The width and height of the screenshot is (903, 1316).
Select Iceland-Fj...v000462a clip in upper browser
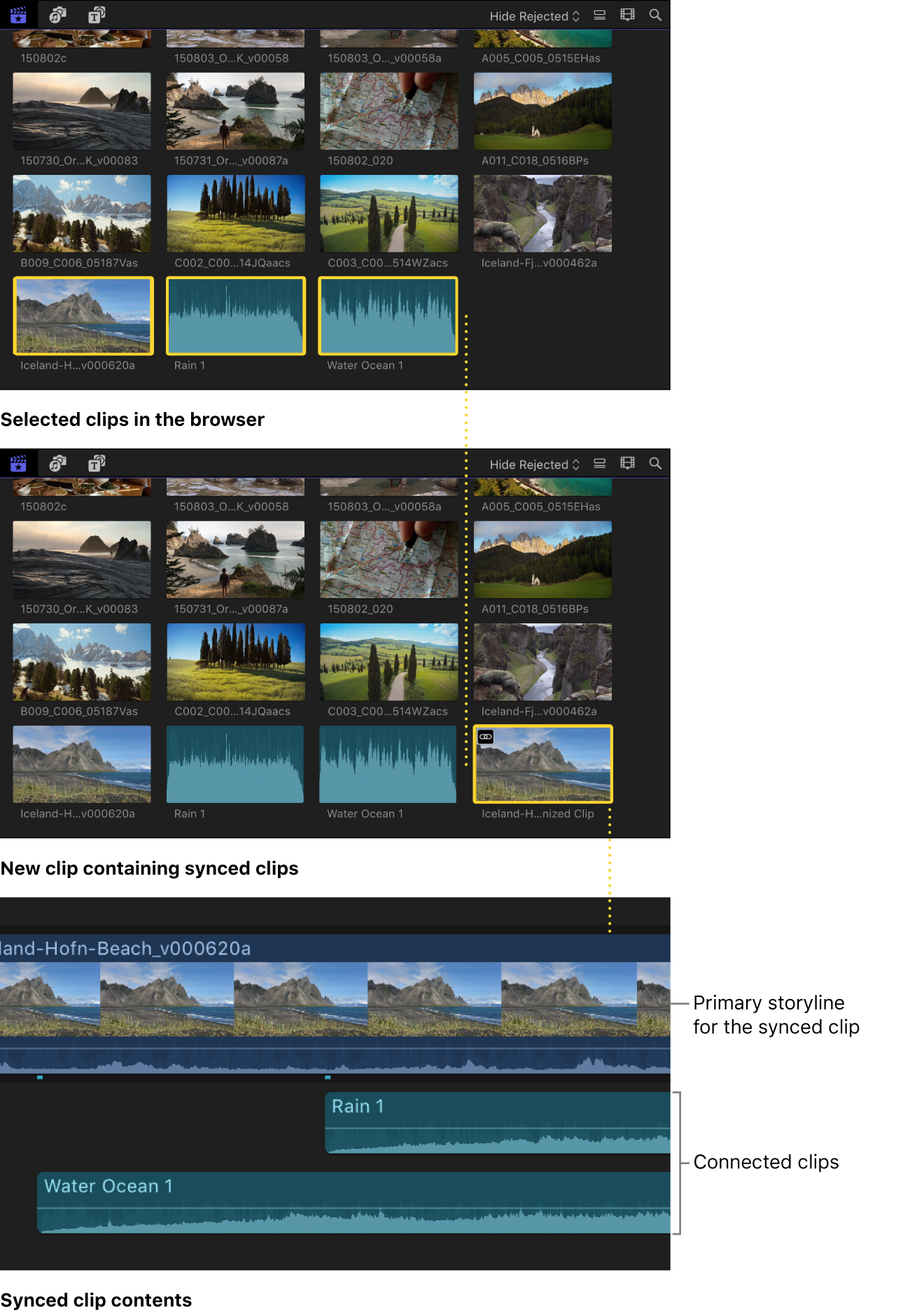coord(542,213)
